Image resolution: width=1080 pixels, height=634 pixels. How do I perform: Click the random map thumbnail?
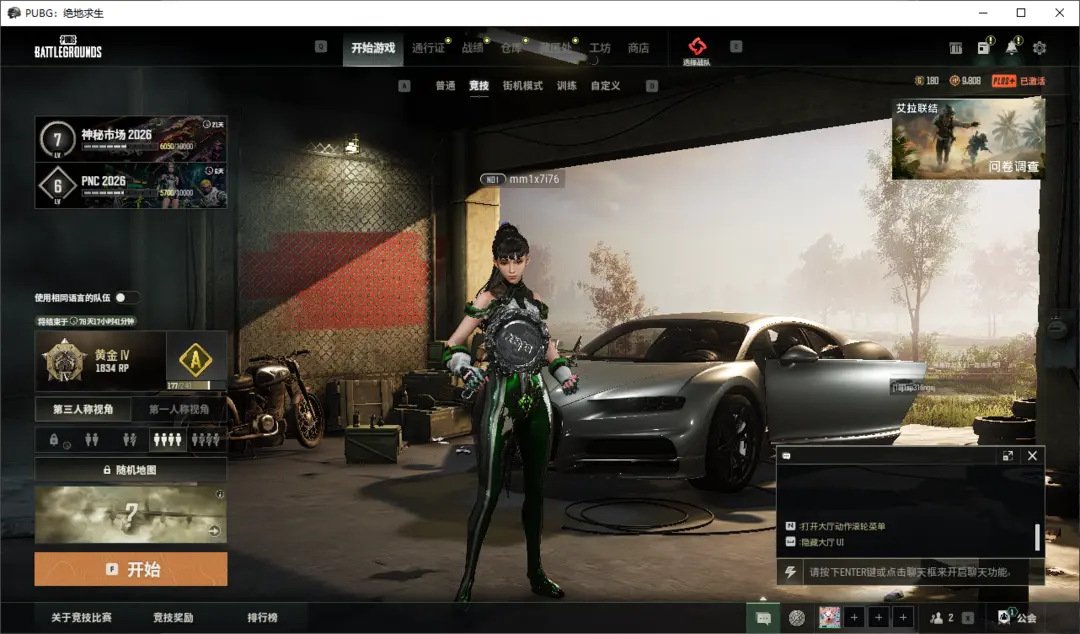(x=131, y=514)
